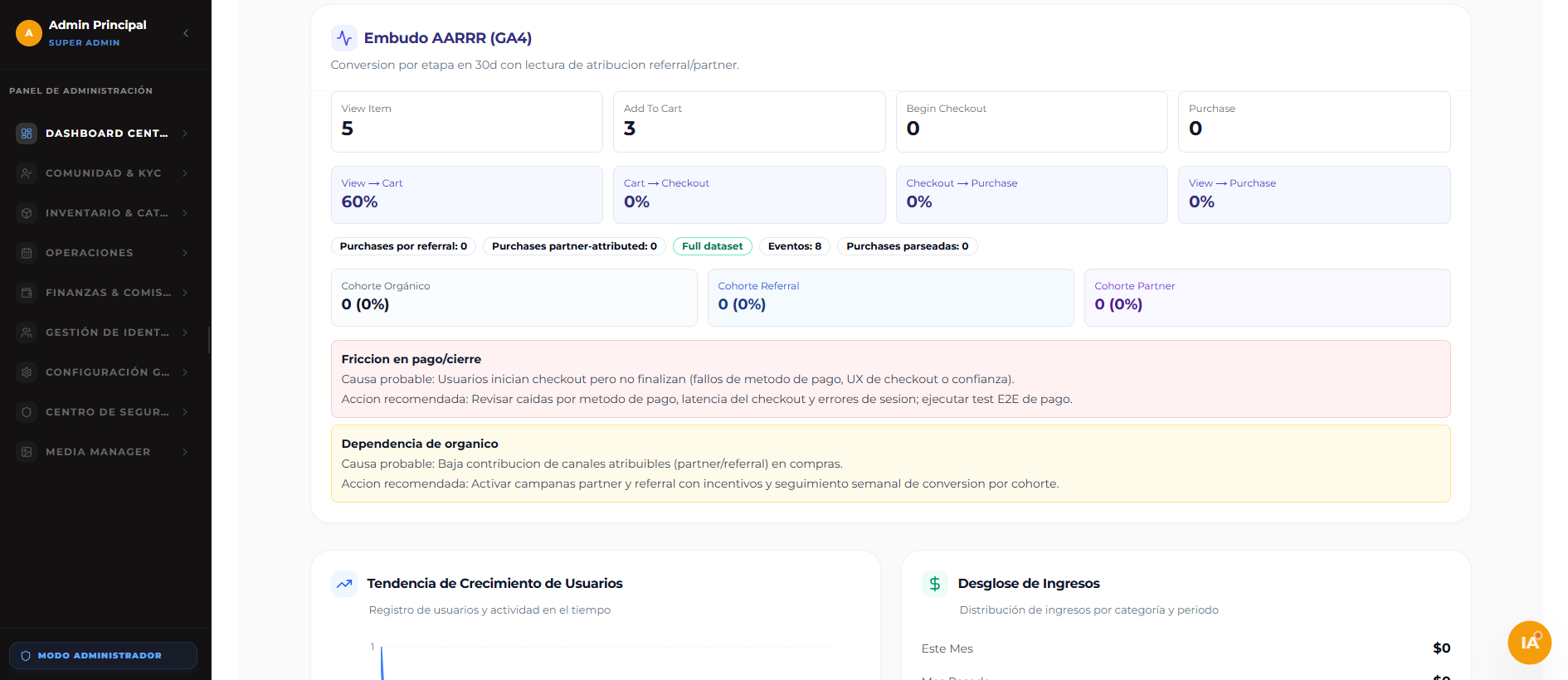Click the Dependencia de organico alert

(x=891, y=464)
